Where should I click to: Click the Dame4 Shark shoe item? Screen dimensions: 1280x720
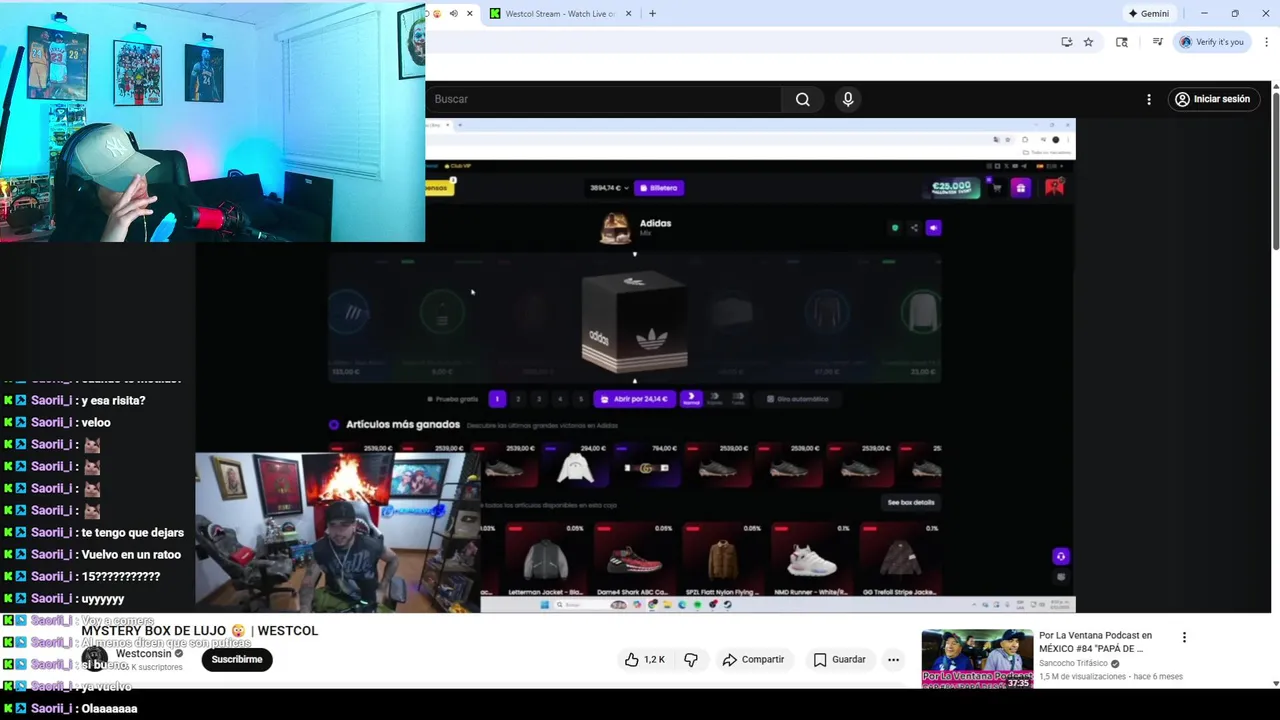[634, 562]
